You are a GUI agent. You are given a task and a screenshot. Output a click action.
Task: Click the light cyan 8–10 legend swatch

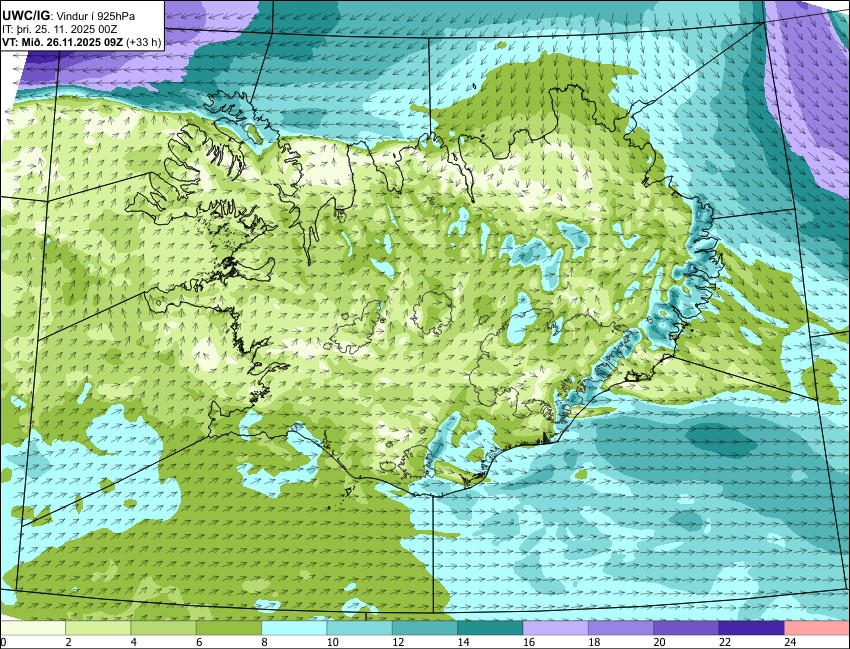coord(294,628)
